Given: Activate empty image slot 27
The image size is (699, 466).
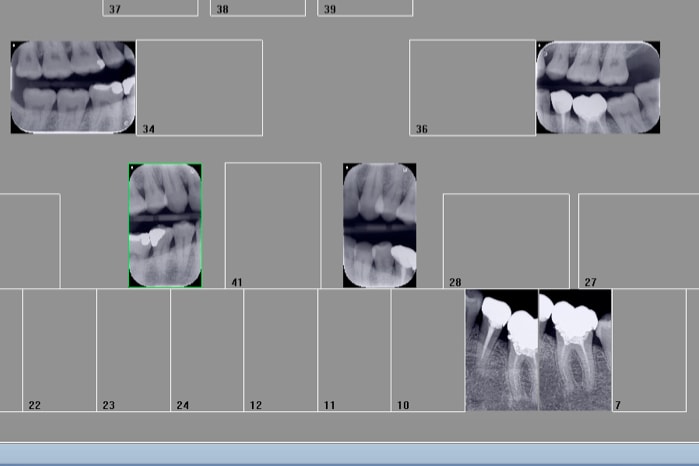Looking at the screenshot, I should (638, 241).
